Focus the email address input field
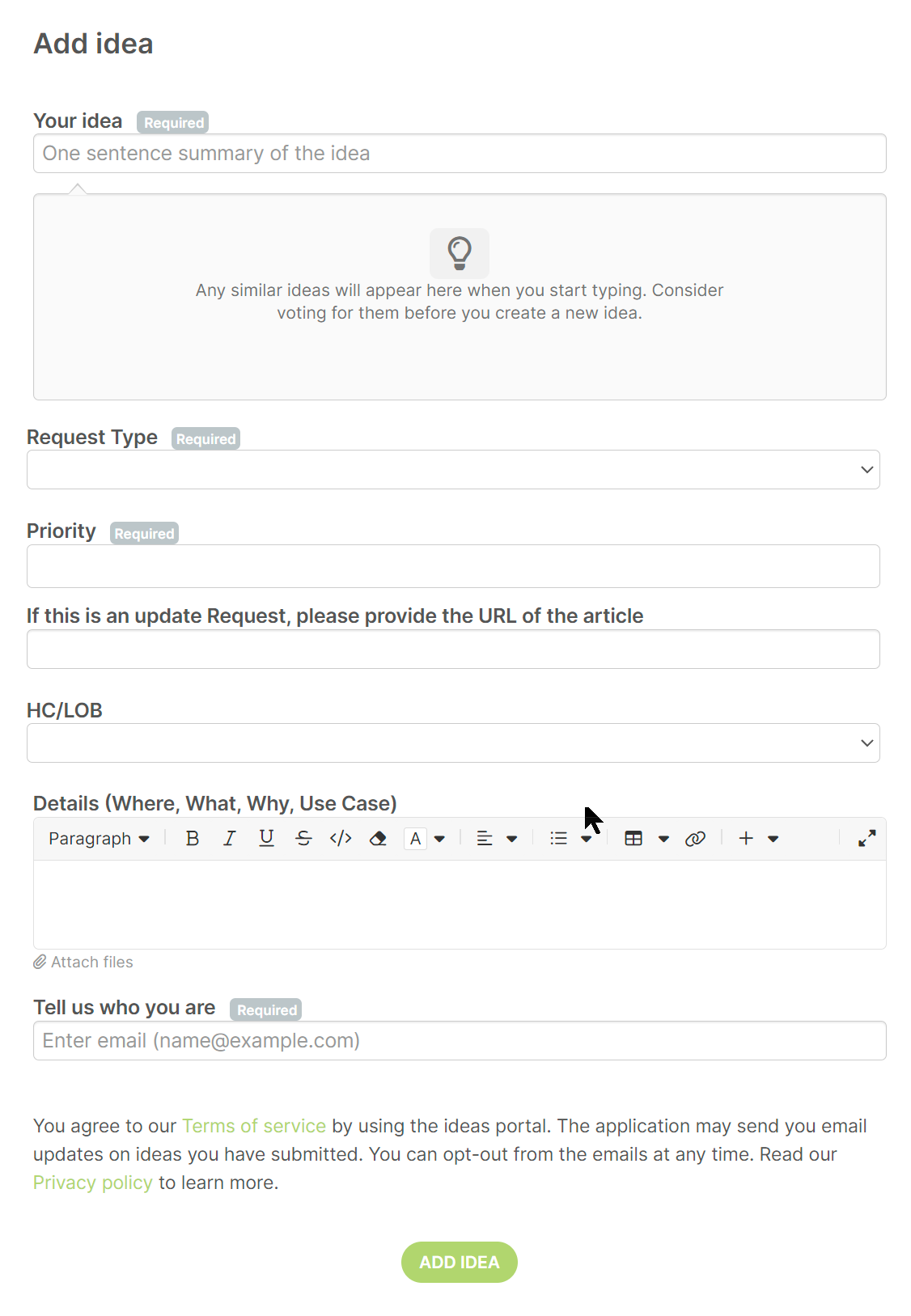The width and height of the screenshot is (911, 1316). coord(460,1041)
